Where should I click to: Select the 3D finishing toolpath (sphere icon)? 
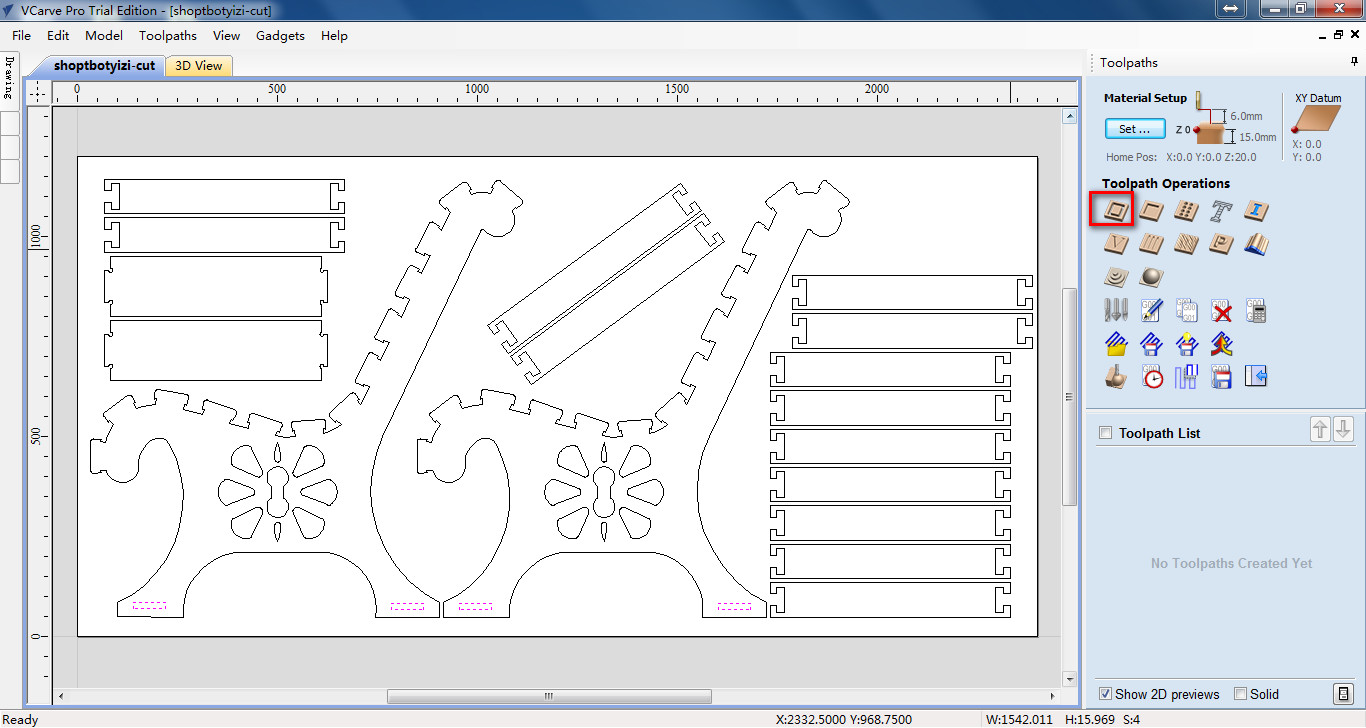[x=1151, y=277]
